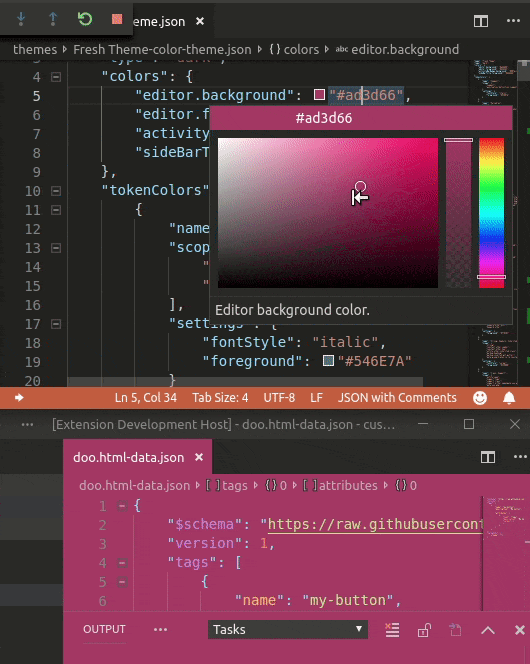Open More Actions in Extension Host editor
530x664 pixels.
(x=520, y=456)
